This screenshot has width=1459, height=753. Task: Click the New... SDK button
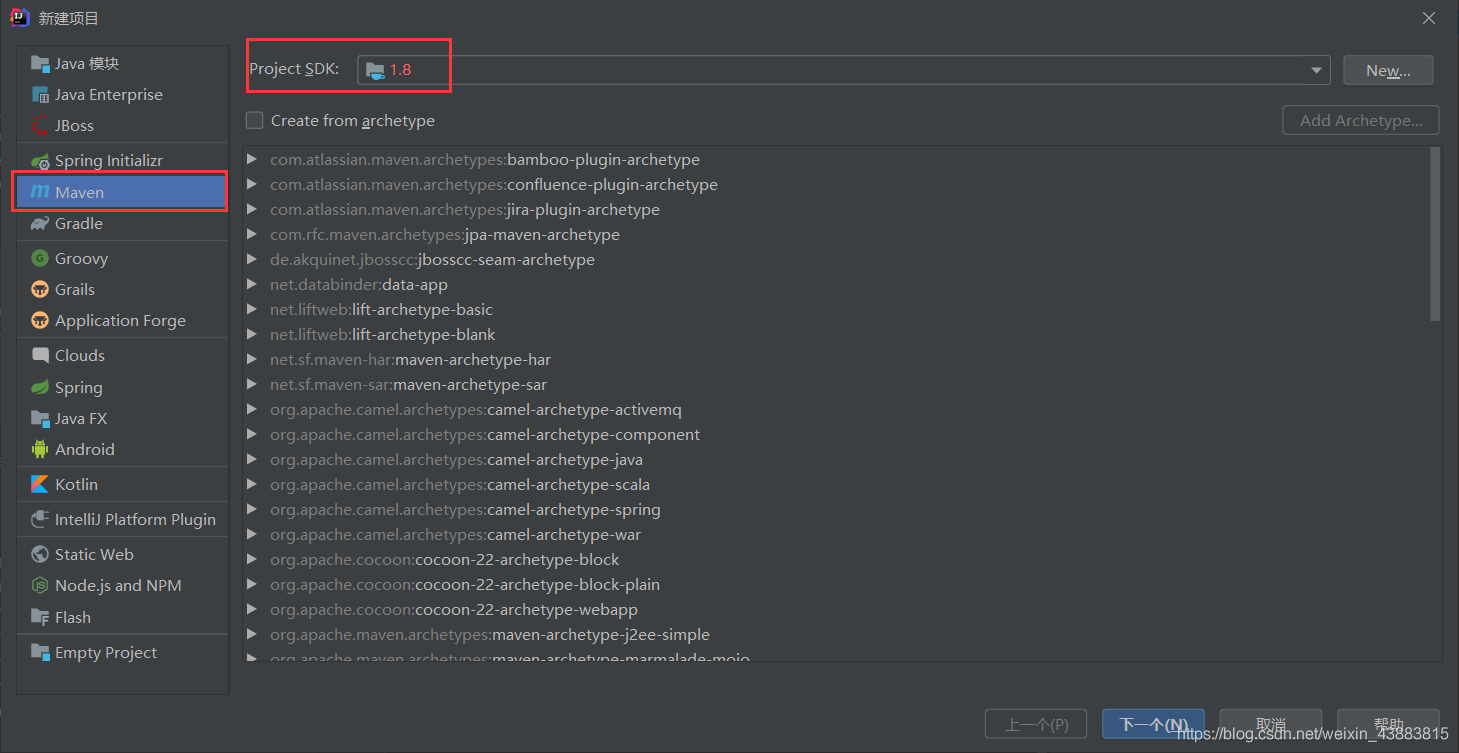pos(1388,70)
